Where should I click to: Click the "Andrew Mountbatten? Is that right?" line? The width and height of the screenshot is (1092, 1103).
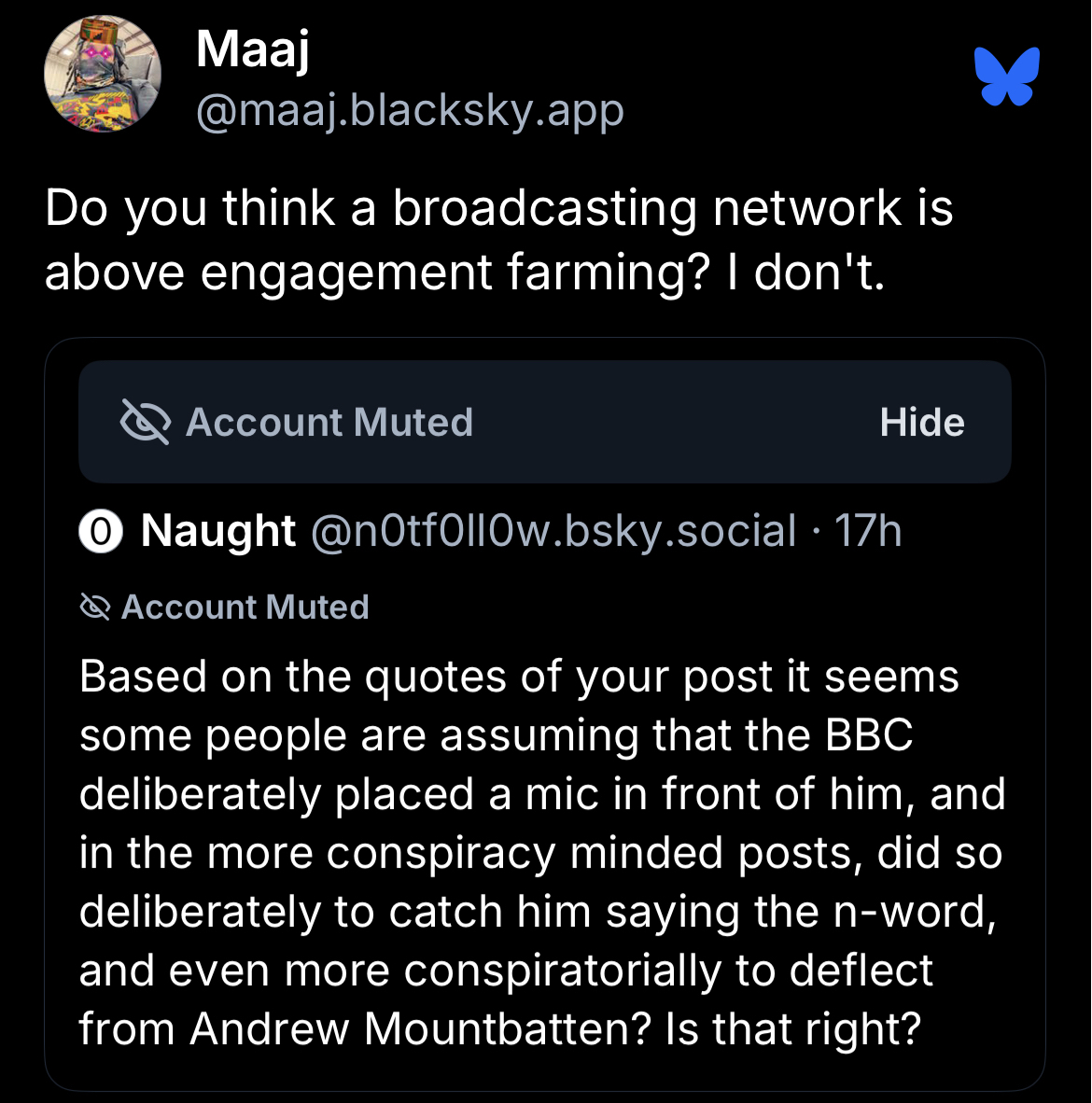[x=500, y=1029]
